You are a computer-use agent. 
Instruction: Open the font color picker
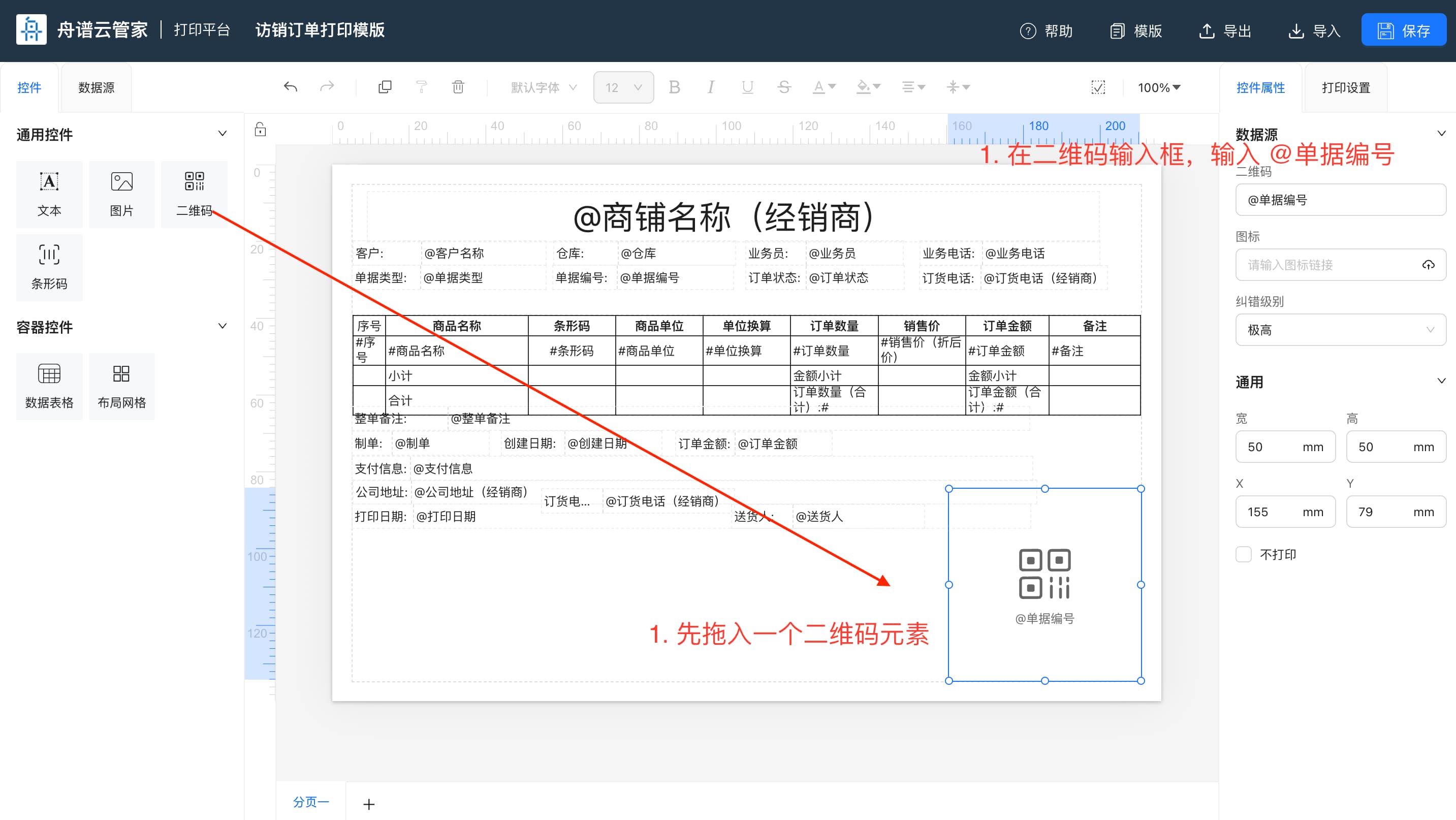(824, 87)
